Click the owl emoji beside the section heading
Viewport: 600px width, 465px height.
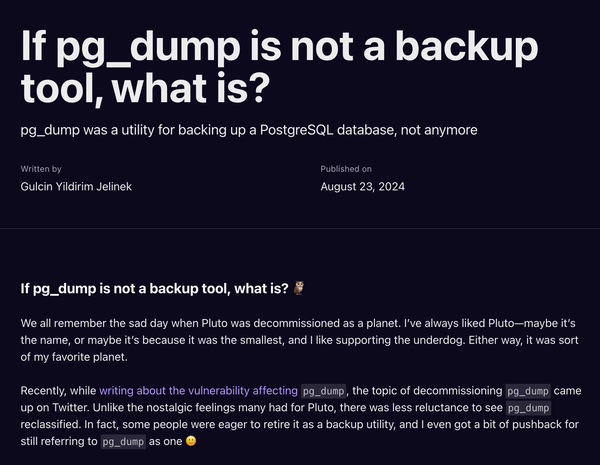click(x=298, y=290)
